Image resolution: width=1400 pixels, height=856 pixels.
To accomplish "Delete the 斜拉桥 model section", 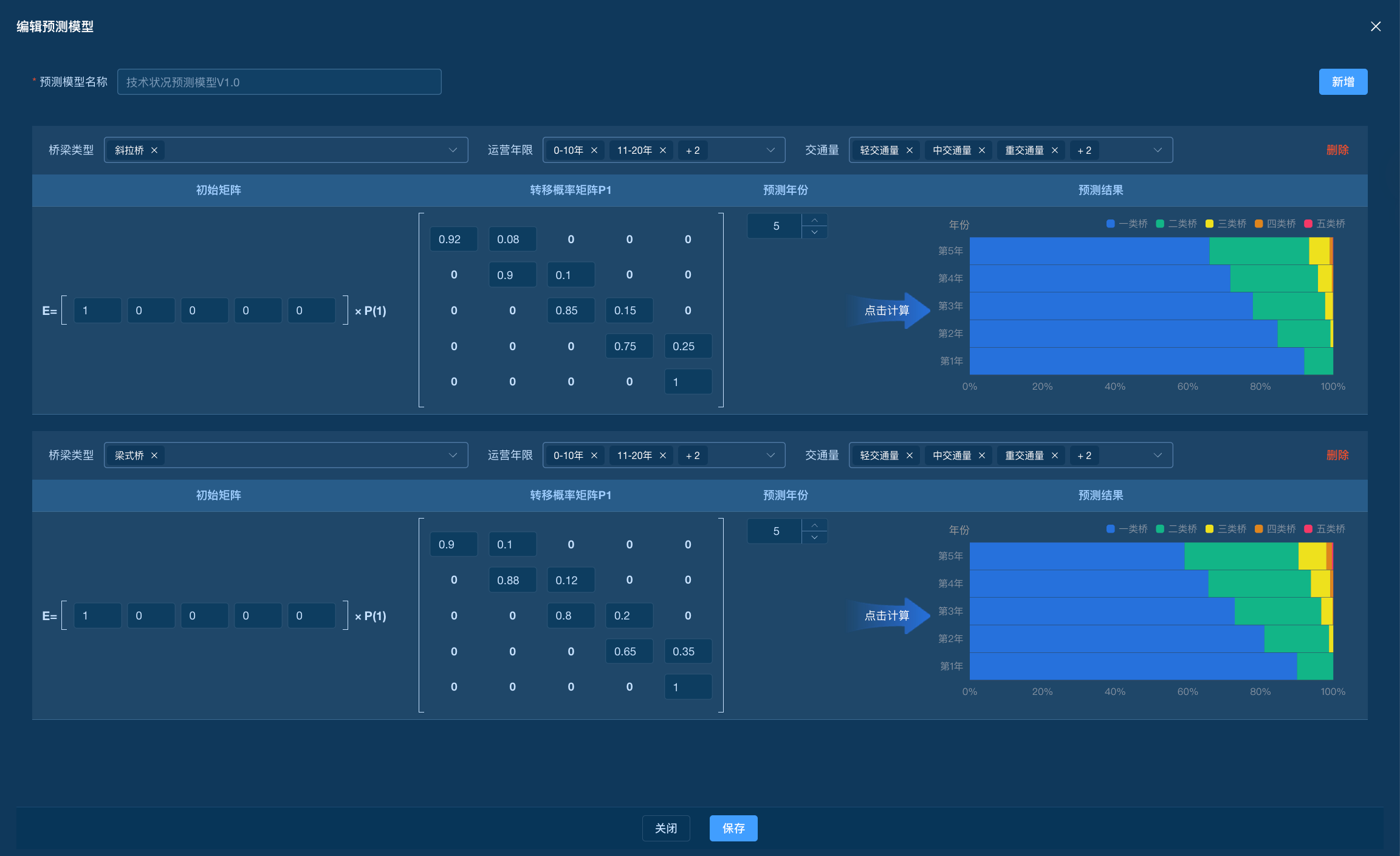I will 1337,150.
